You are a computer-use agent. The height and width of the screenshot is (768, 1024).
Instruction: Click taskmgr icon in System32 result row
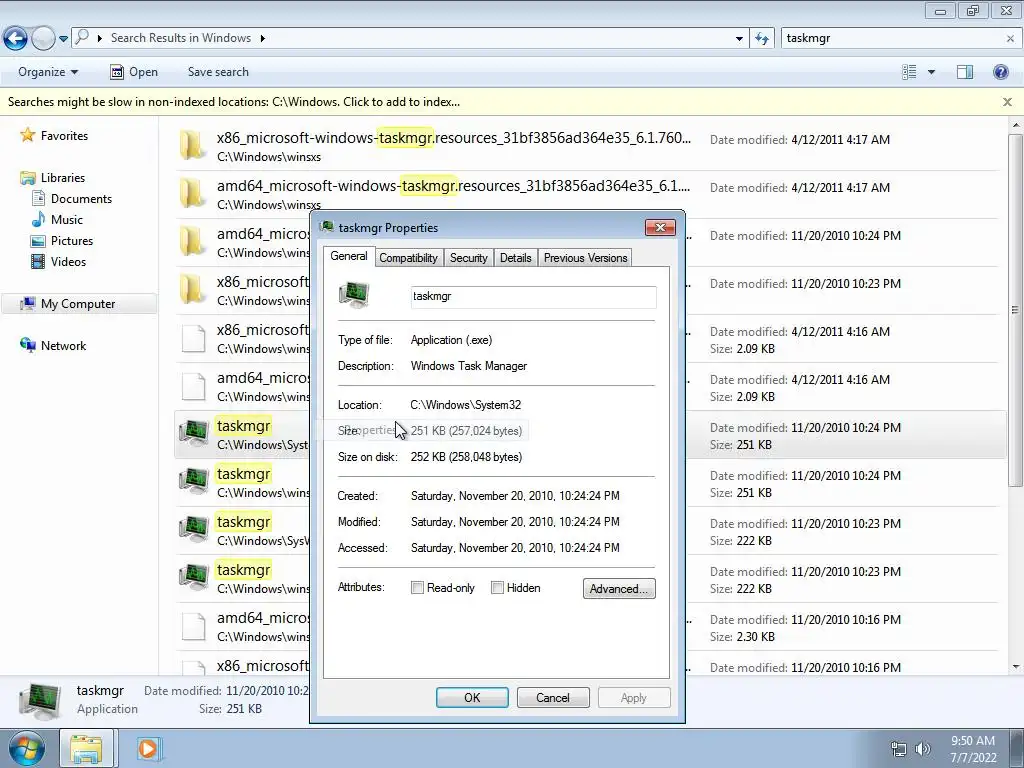(193, 434)
